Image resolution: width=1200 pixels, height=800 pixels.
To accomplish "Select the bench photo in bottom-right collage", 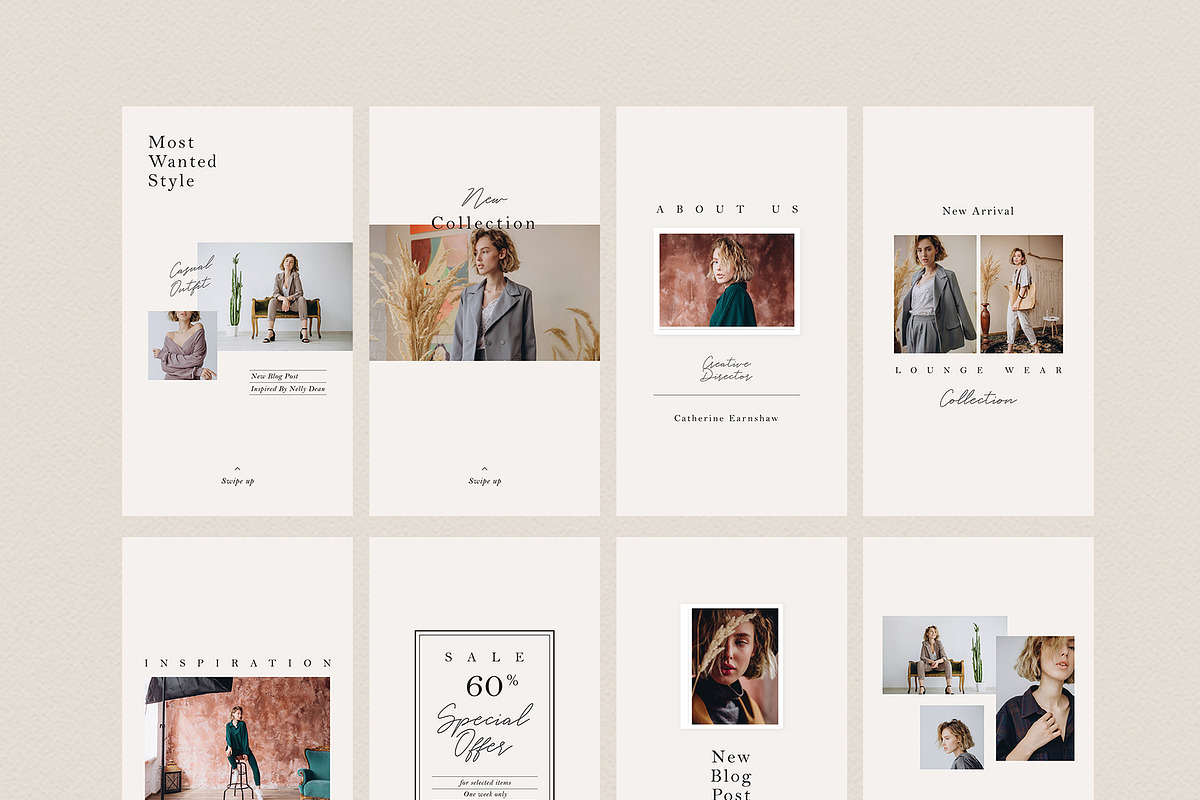I will [945, 655].
